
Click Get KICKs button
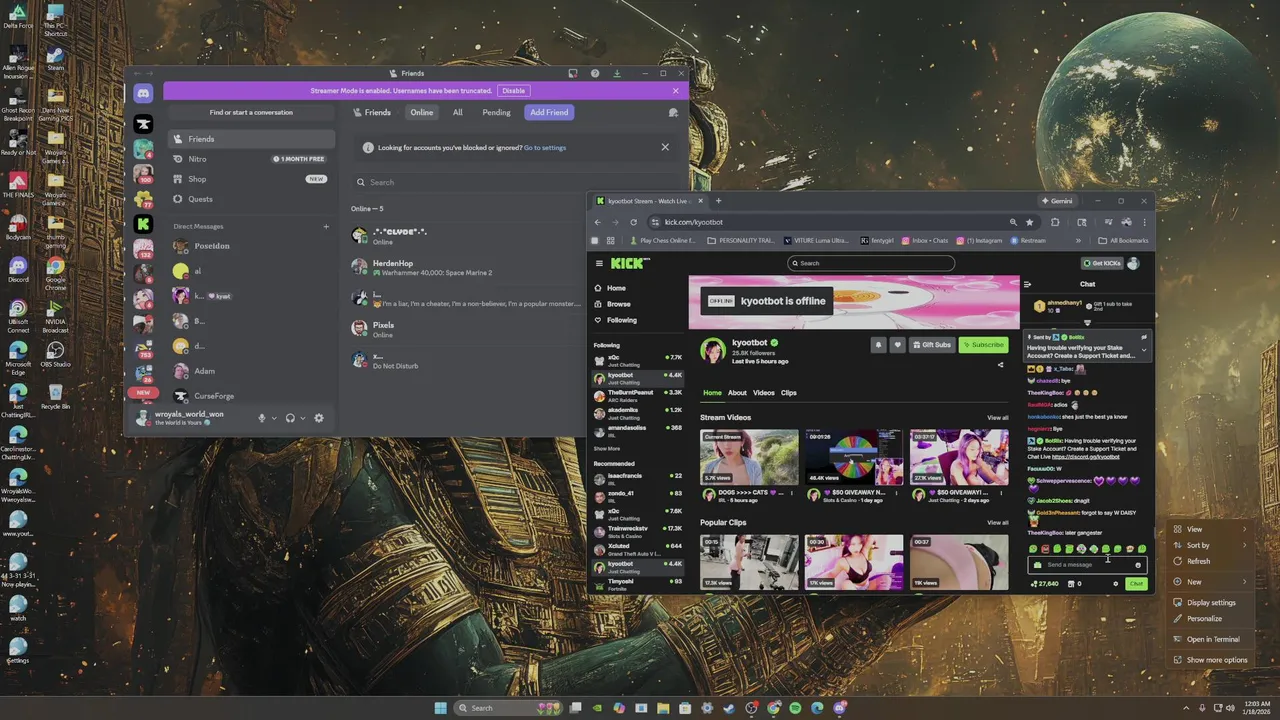click(x=1101, y=263)
